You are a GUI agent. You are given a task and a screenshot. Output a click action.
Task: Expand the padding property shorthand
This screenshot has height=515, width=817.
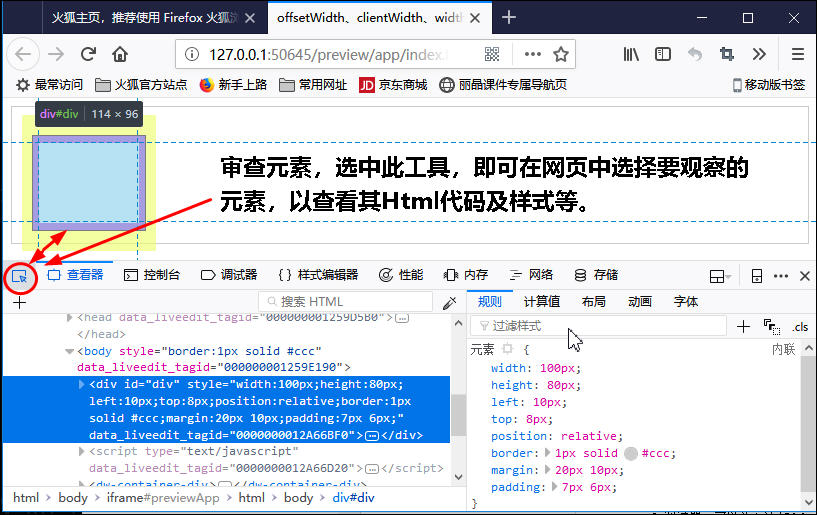[554, 487]
